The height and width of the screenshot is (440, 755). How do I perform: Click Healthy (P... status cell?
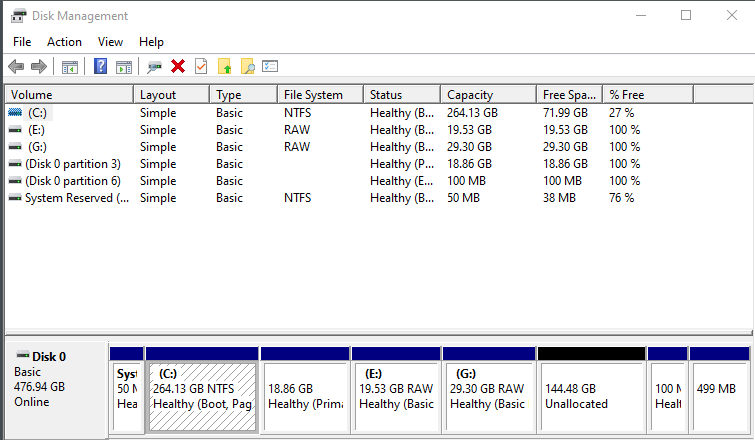(402, 164)
